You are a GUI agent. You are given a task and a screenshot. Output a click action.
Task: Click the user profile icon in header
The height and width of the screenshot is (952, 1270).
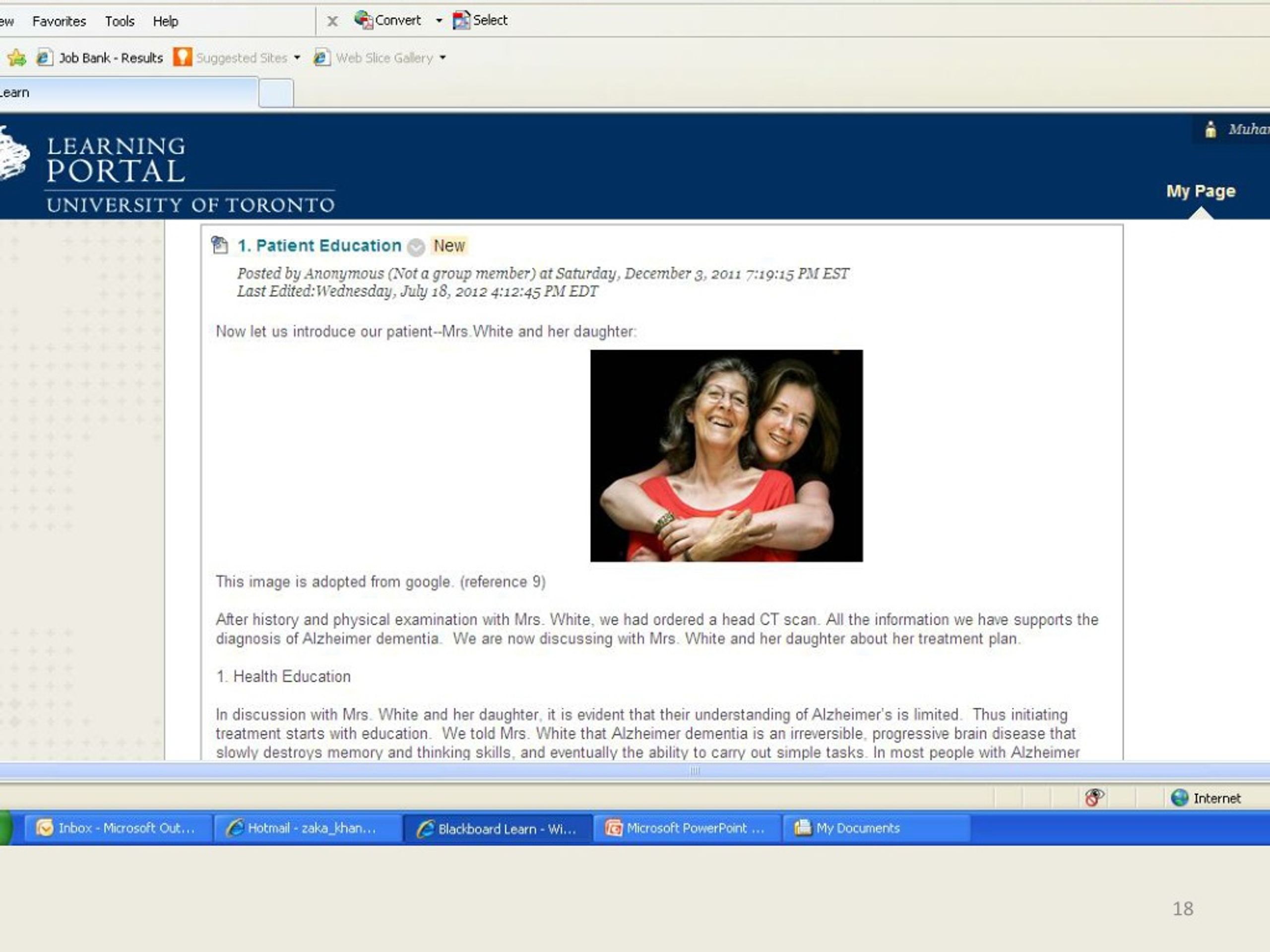click(x=1210, y=130)
